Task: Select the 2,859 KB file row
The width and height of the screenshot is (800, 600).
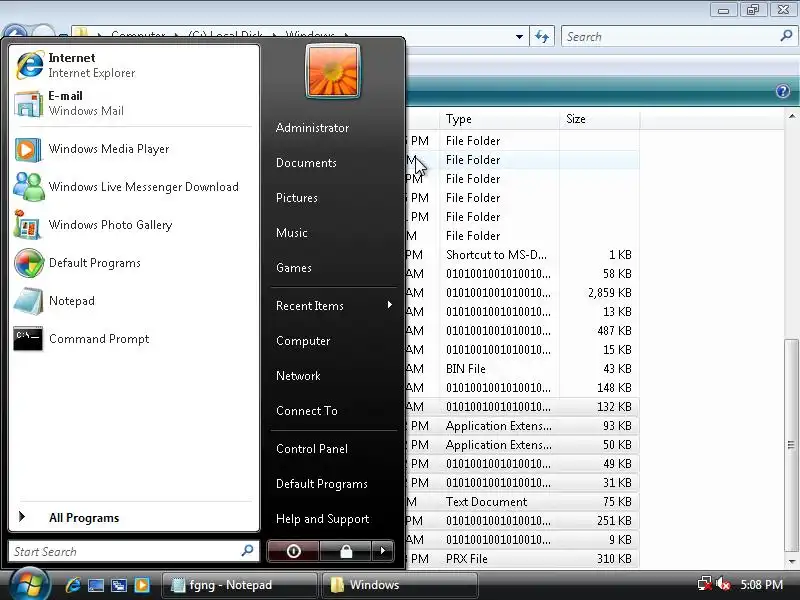Action: [x=522, y=293]
